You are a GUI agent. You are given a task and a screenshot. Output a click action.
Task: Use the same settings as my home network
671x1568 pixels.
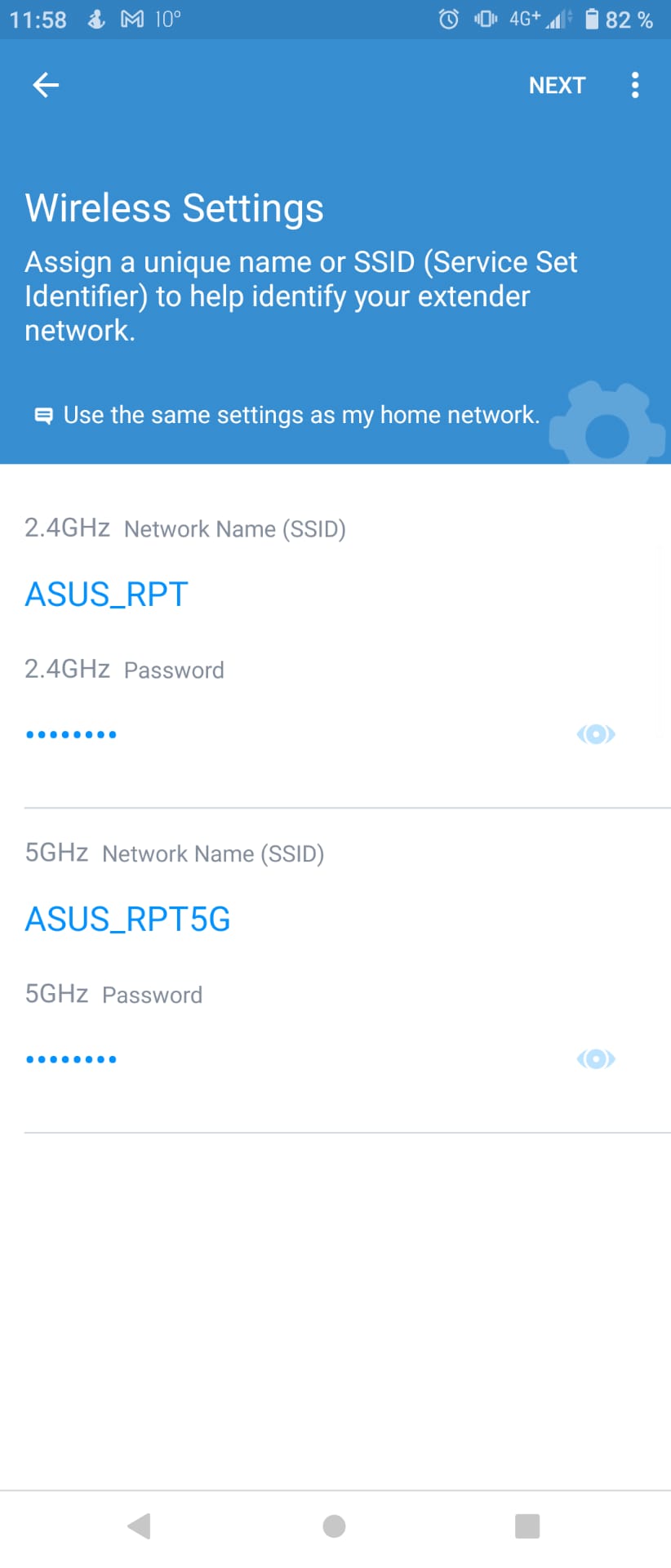pyautogui.click(x=301, y=415)
